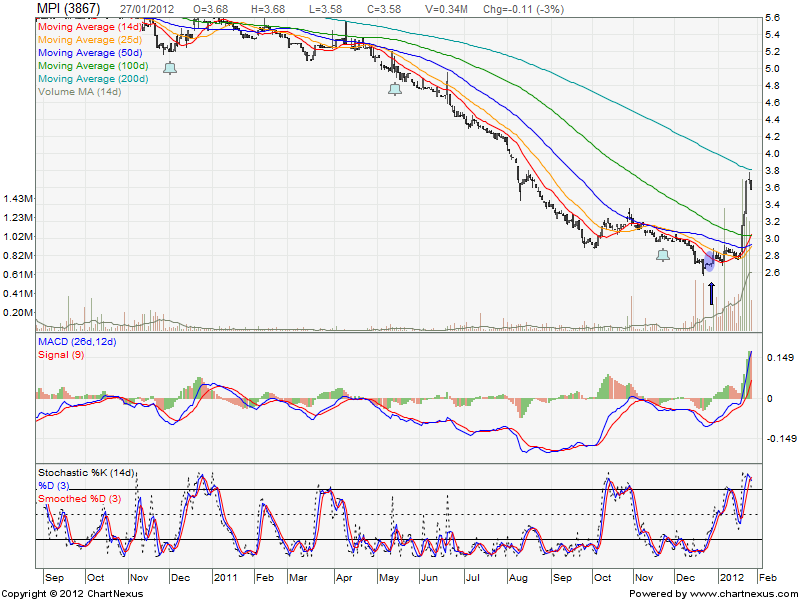Click the 2012 label on the time axis
This screenshot has width=800, height=600.
(x=733, y=578)
